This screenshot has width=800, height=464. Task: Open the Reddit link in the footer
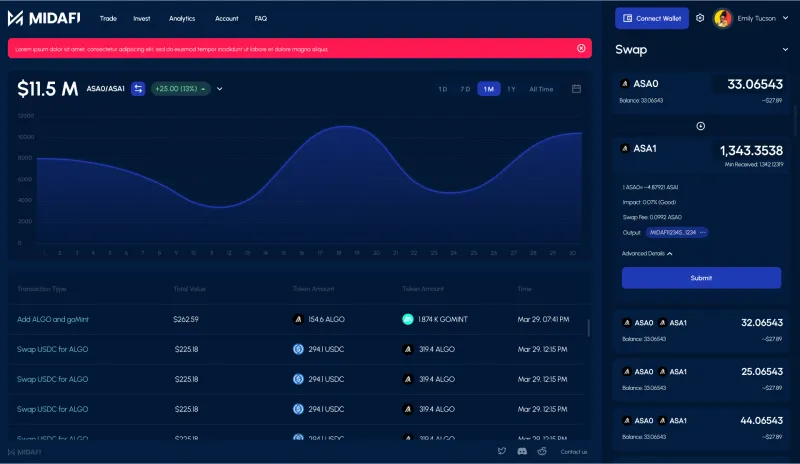click(x=542, y=452)
